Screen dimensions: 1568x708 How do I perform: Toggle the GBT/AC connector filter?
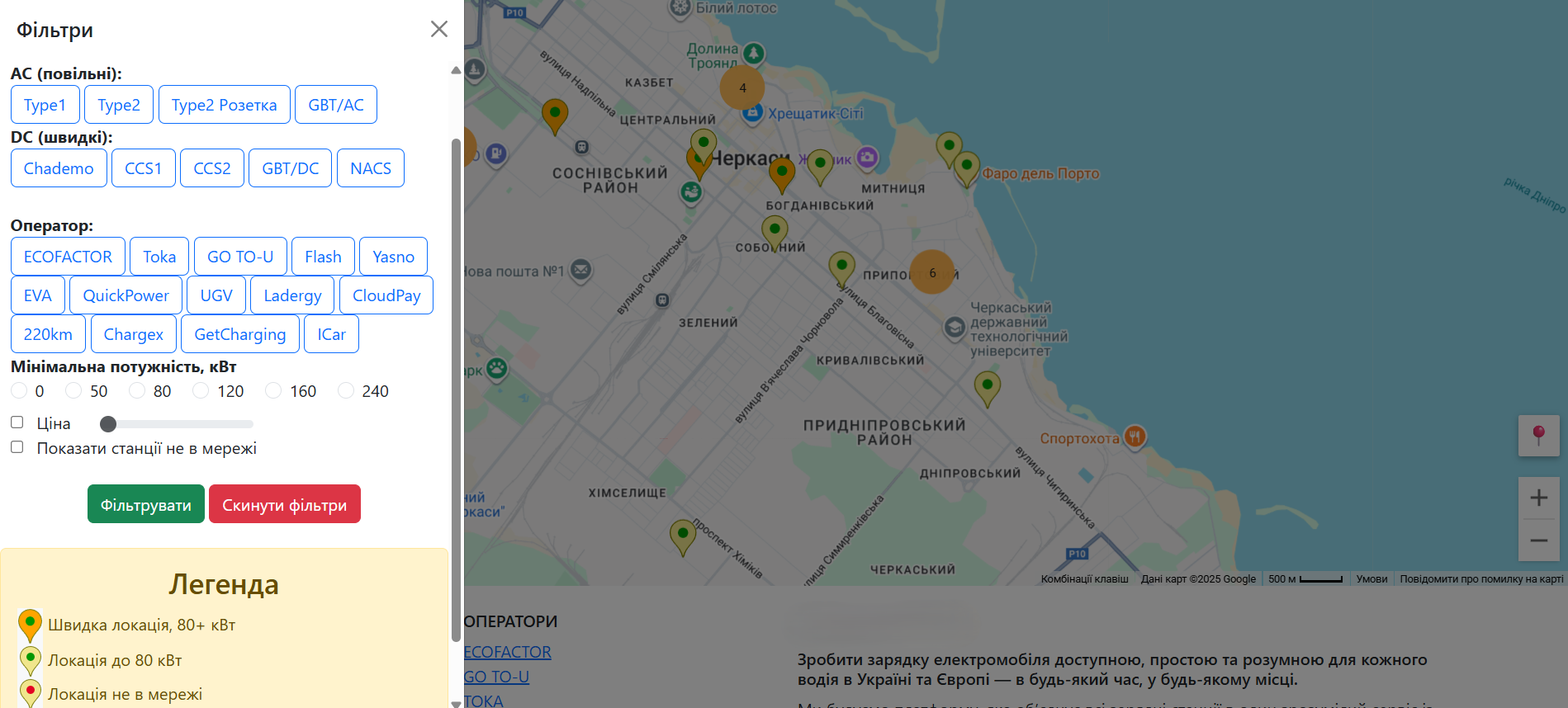[x=336, y=105]
